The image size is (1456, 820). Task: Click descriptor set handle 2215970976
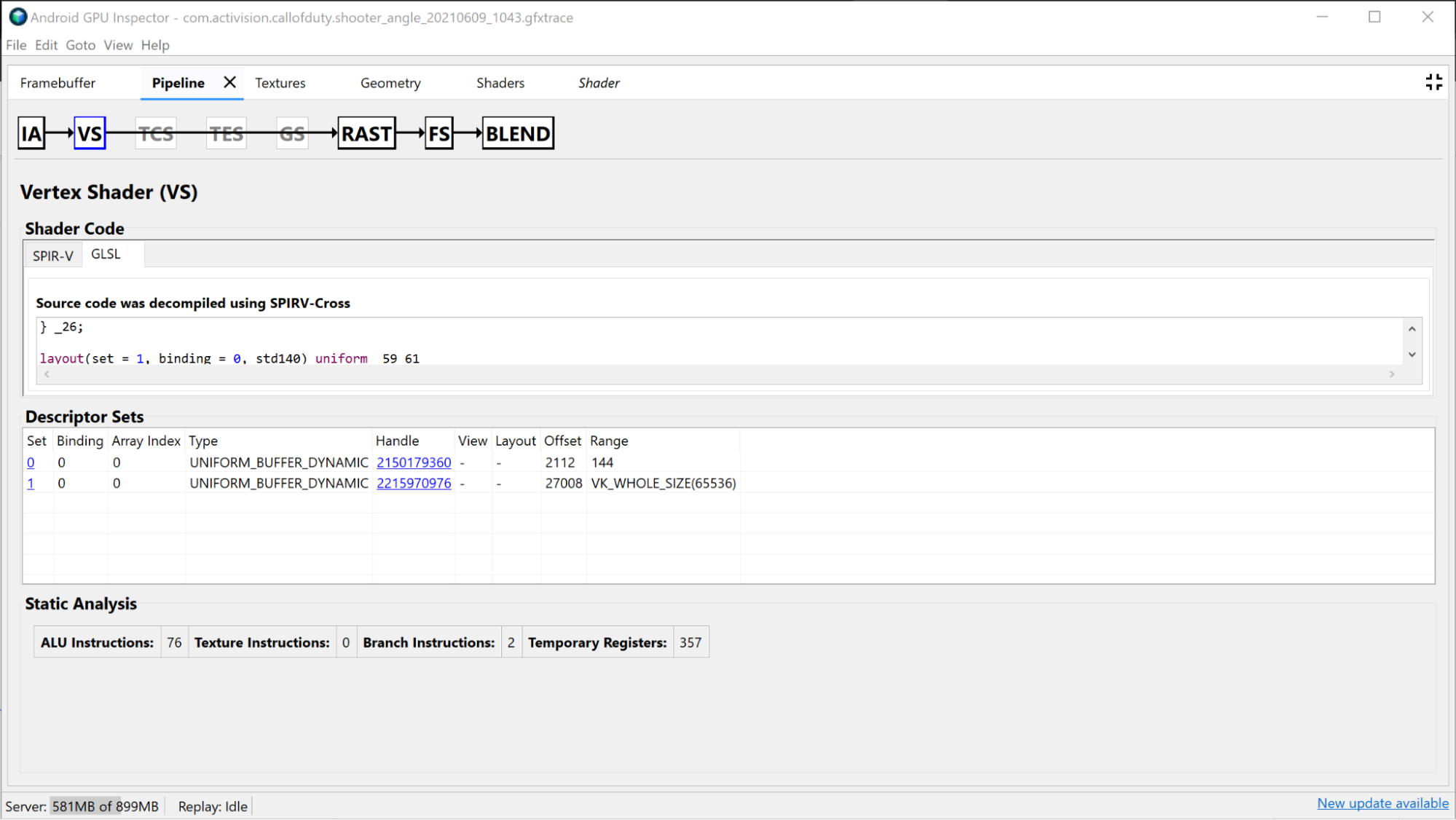pos(413,483)
